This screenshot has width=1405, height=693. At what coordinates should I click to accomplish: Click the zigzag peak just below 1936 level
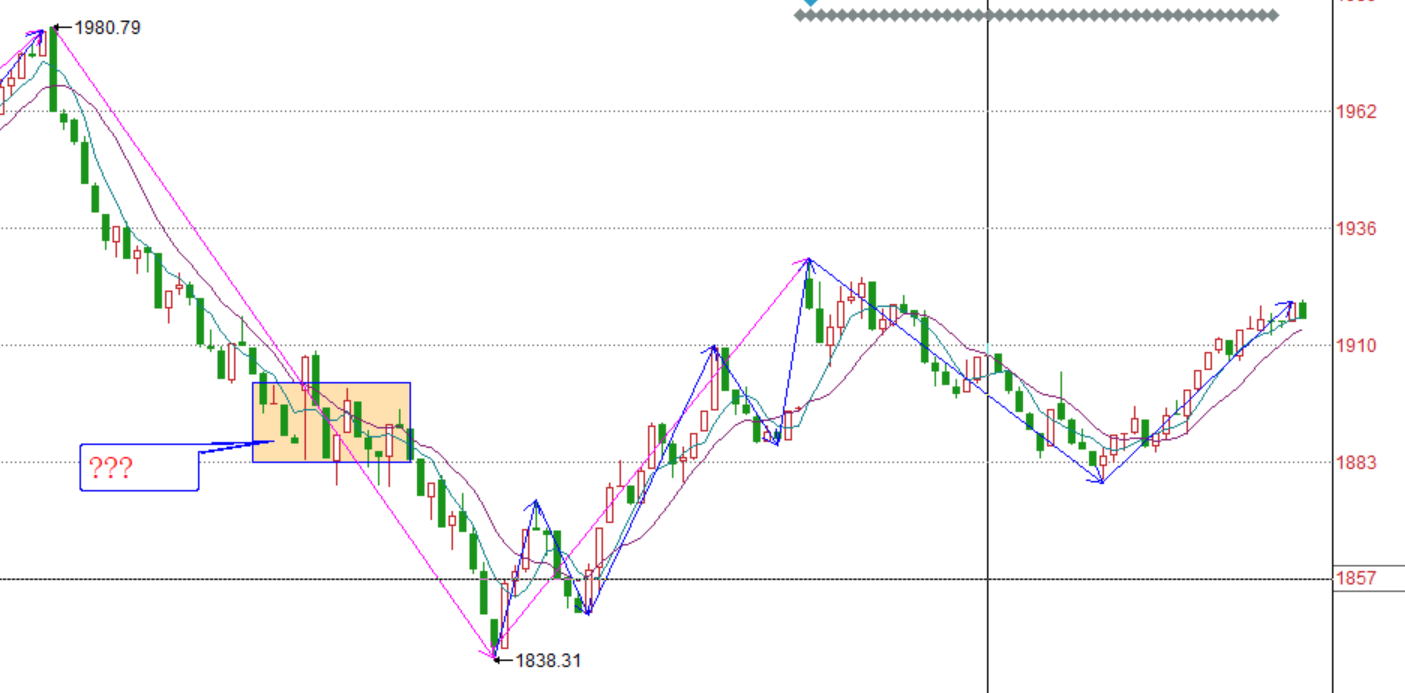(x=808, y=260)
